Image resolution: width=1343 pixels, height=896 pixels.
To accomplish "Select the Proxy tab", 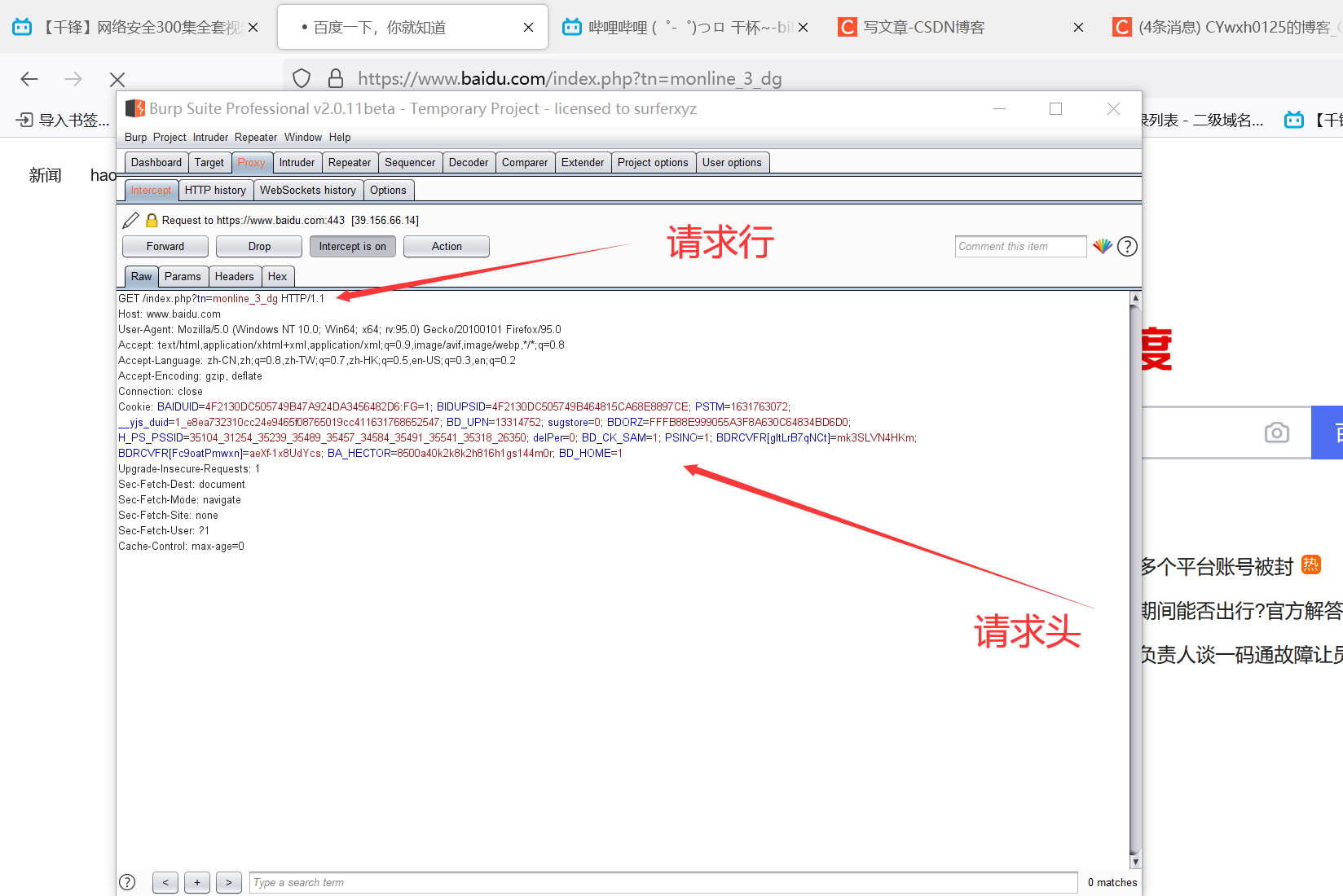I will click(x=252, y=163).
